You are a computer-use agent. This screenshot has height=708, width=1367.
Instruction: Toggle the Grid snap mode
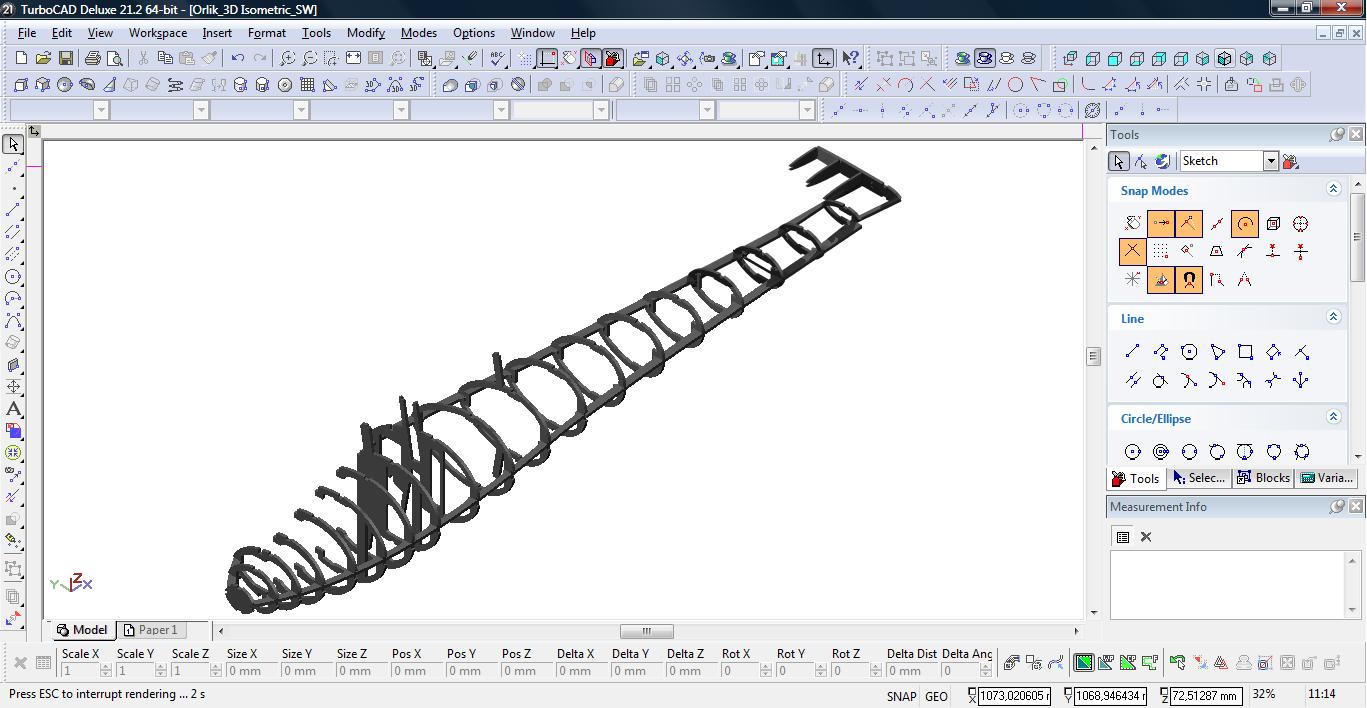tap(1160, 252)
